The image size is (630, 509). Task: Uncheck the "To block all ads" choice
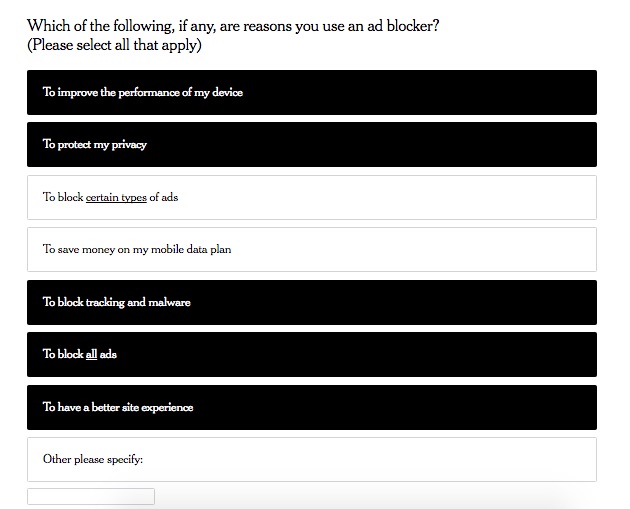(311, 354)
